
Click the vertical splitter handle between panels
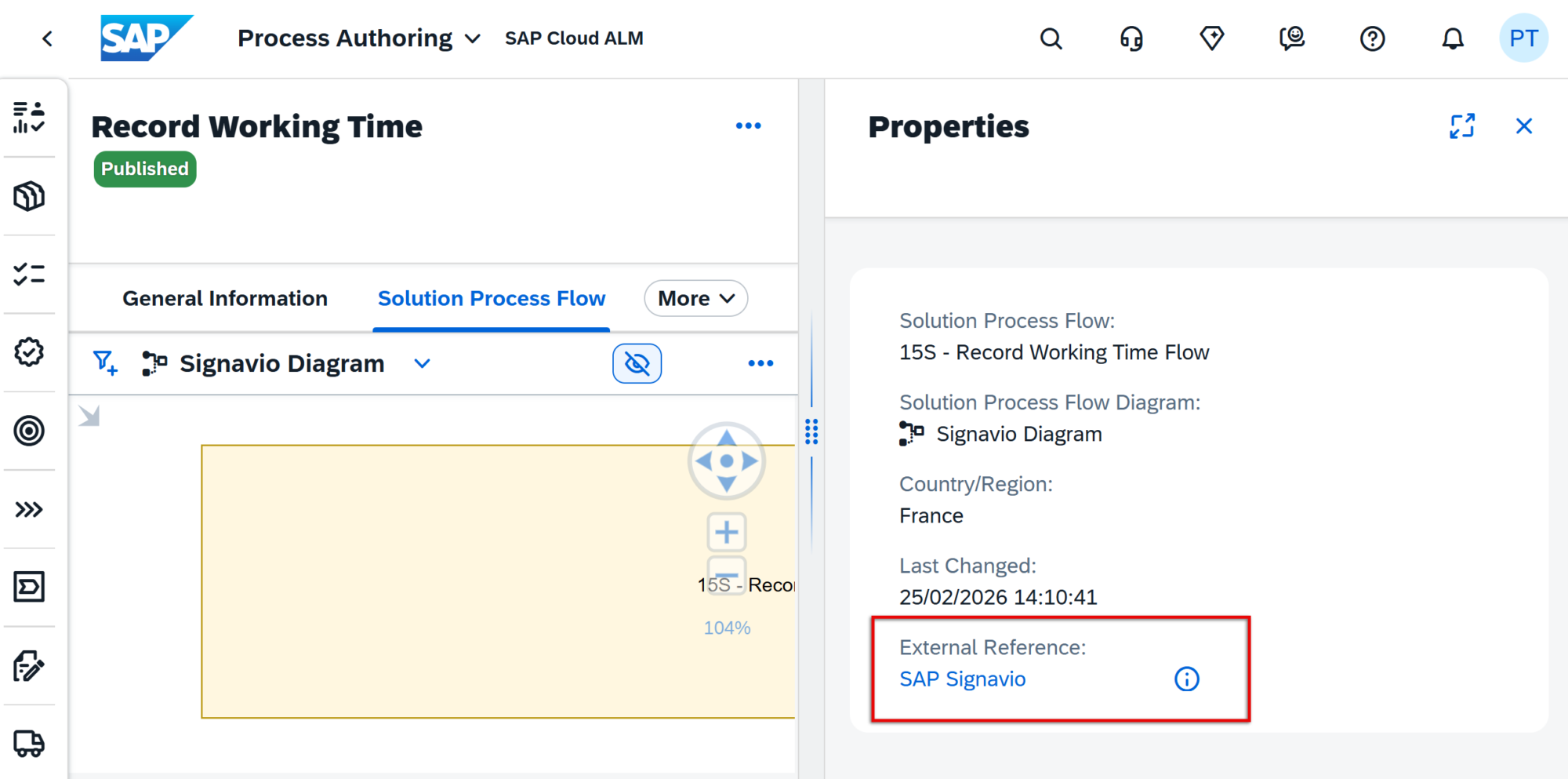point(811,431)
